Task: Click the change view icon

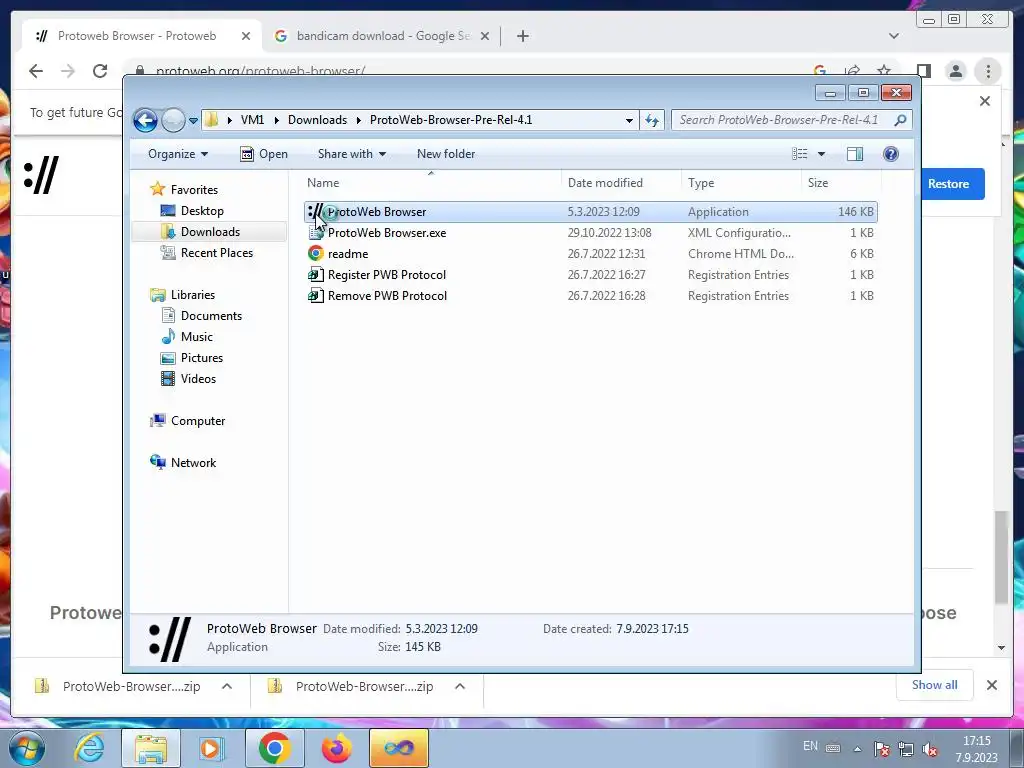Action: click(x=800, y=154)
